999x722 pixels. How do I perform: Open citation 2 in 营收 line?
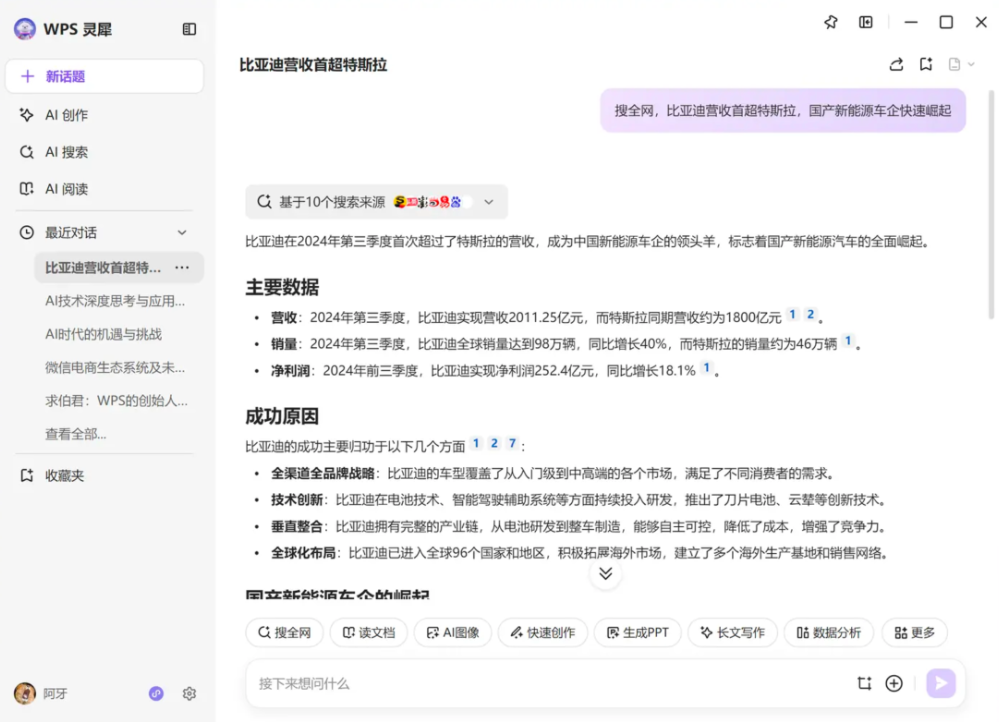(810, 314)
